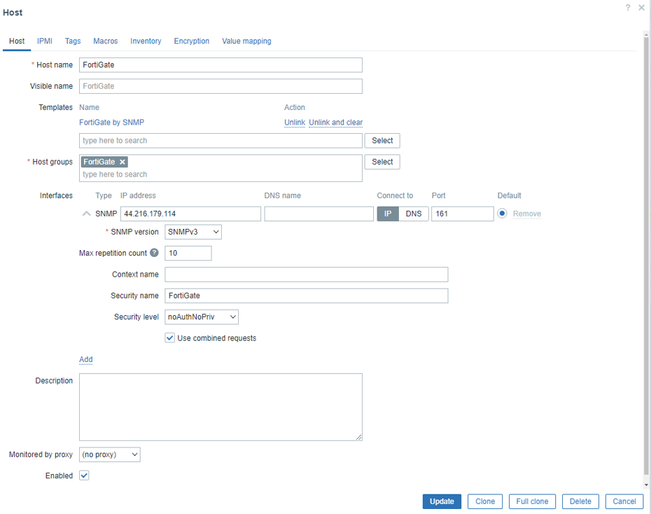
Task: Click Add interface link
Action: point(86,359)
